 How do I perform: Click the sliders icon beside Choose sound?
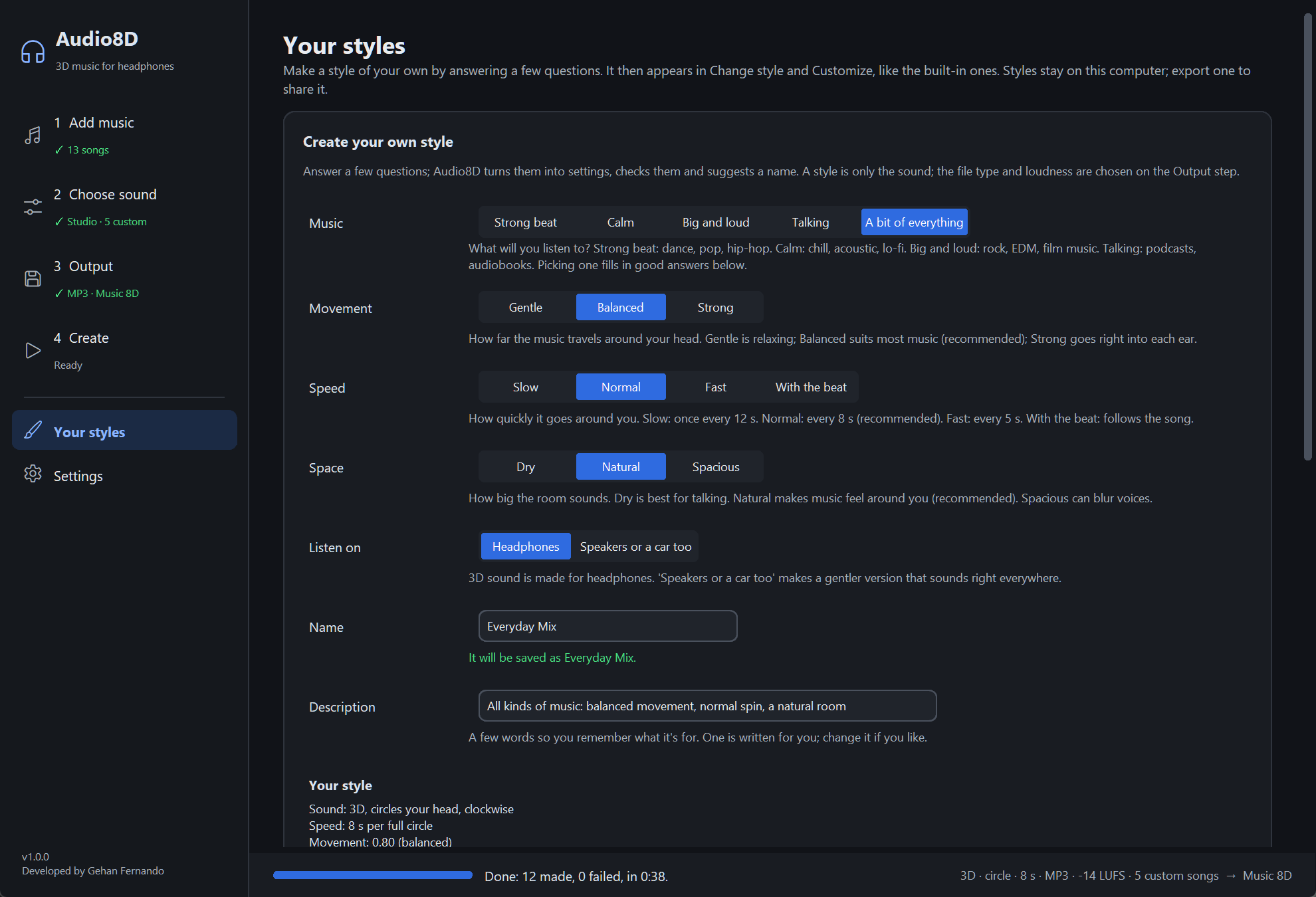(33, 207)
